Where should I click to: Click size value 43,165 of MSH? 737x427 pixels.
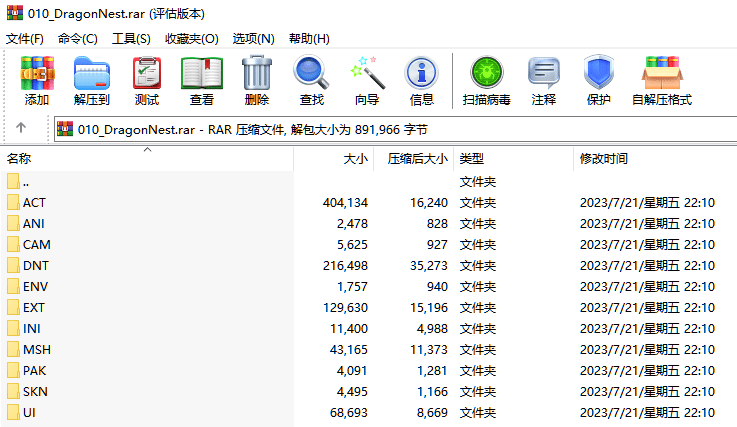click(x=348, y=350)
